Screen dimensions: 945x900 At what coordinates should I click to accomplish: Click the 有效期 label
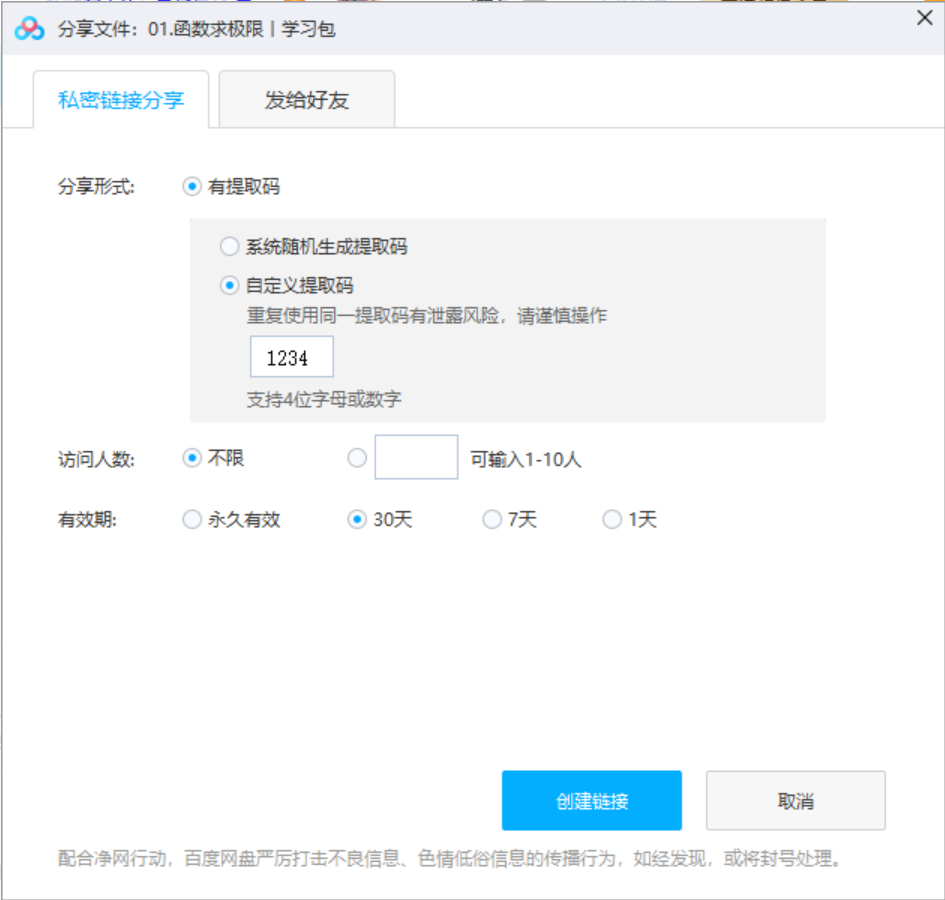(87, 520)
